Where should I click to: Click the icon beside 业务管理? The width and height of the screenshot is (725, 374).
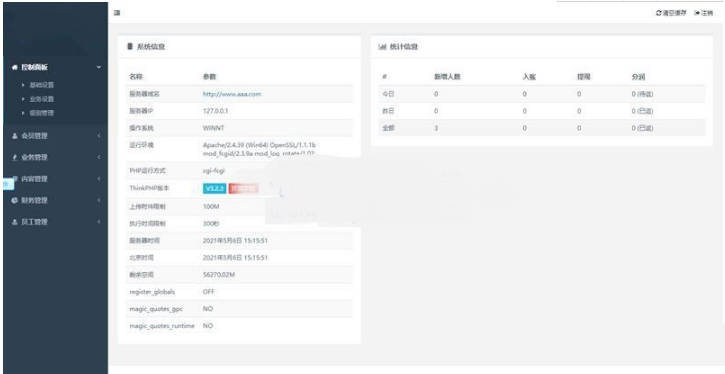(x=14, y=157)
